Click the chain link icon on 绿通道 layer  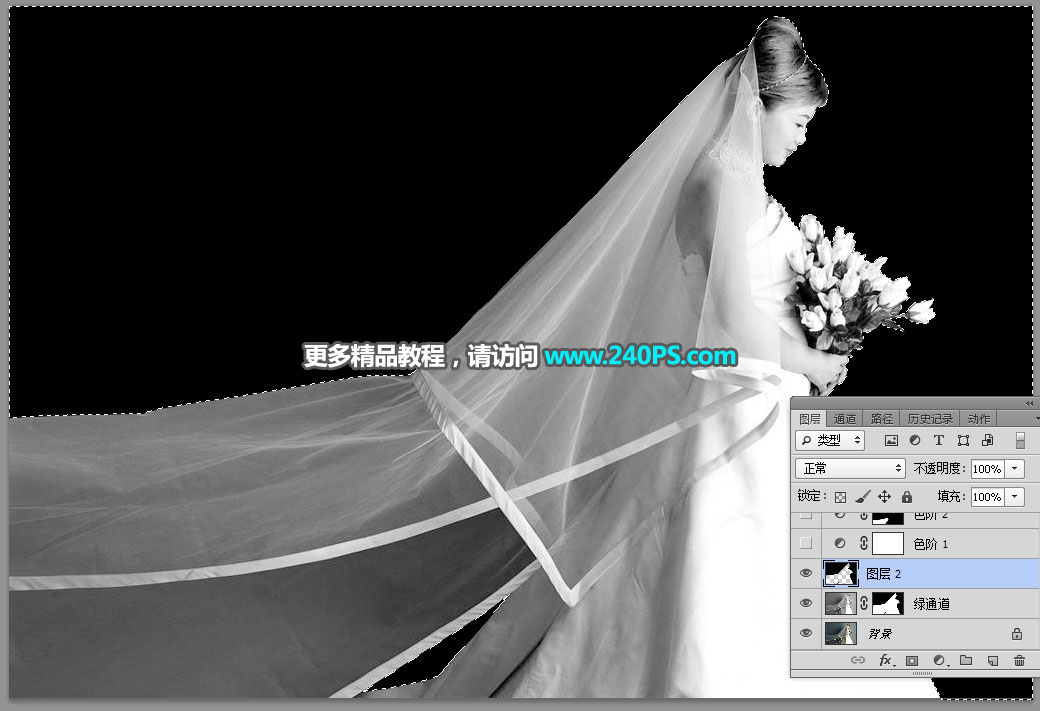click(864, 604)
